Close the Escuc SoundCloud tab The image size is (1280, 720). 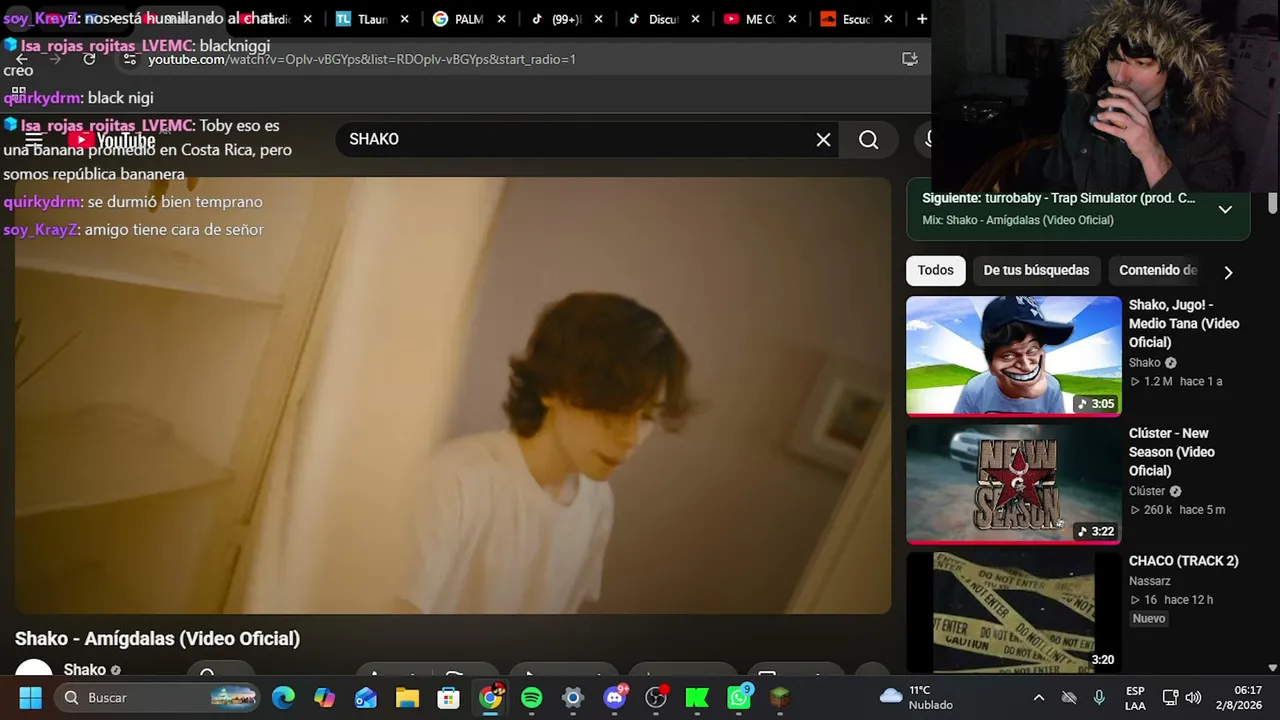click(888, 19)
